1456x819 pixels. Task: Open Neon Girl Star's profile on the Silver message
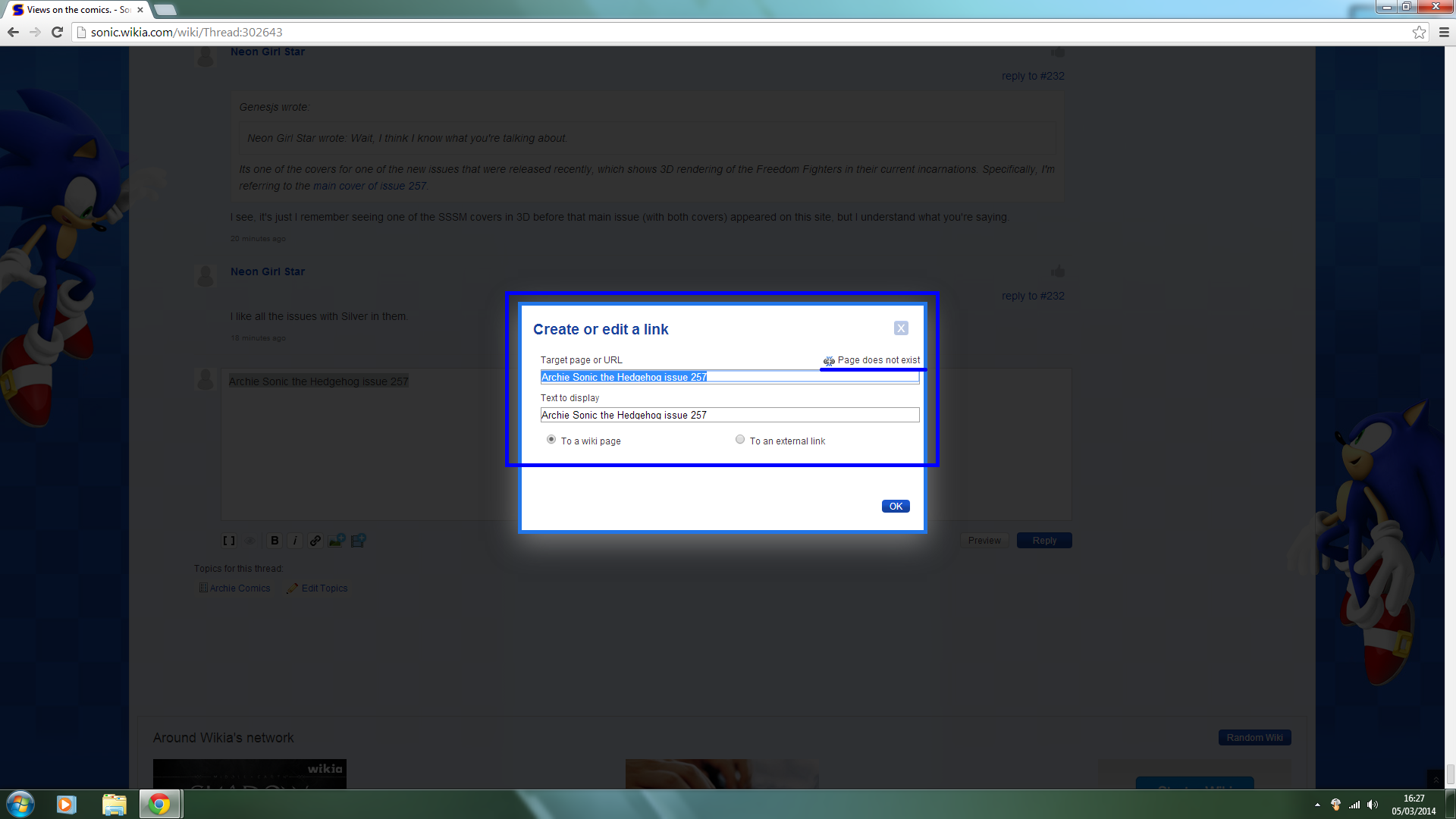click(x=268, y=271)
